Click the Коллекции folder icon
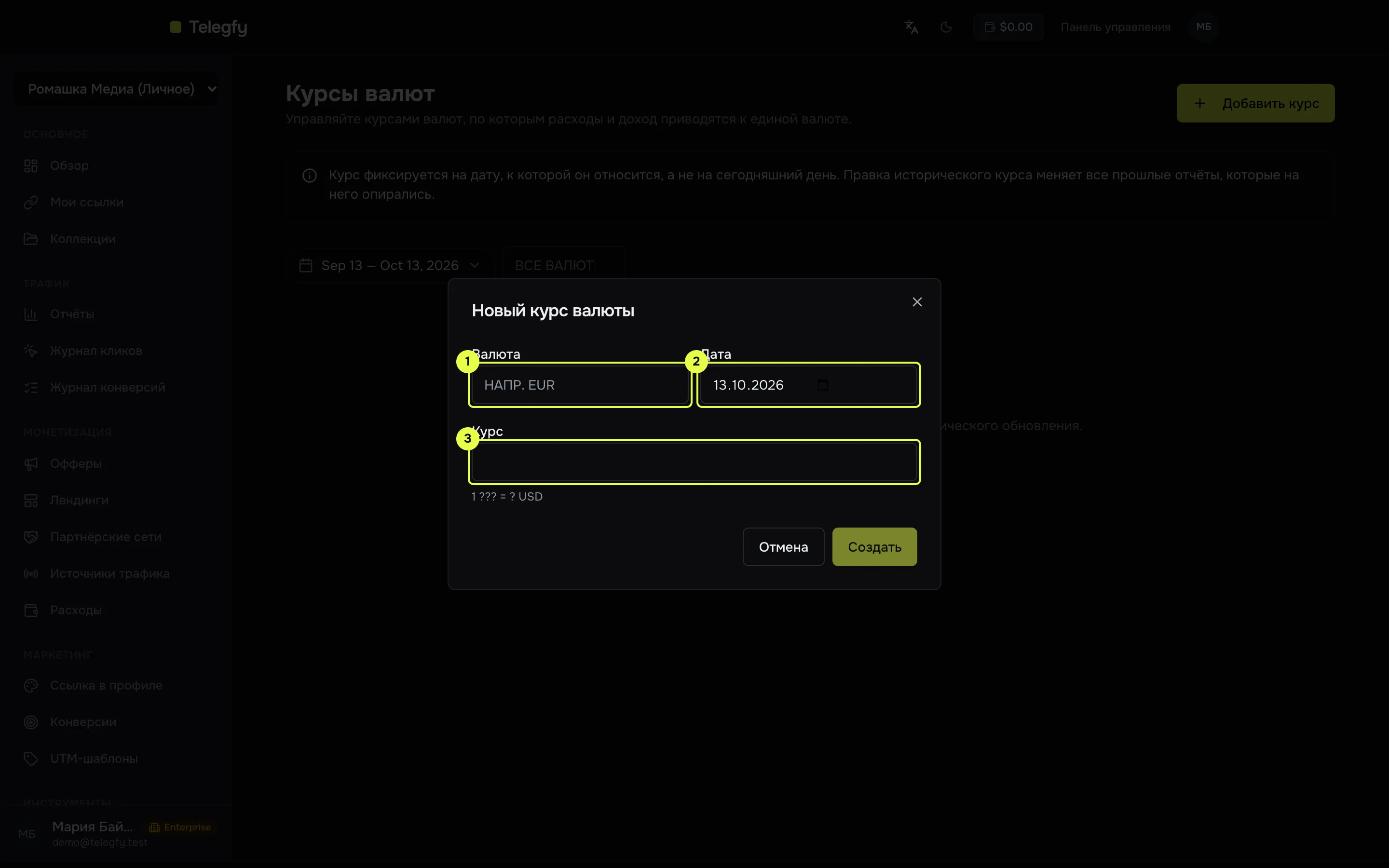 click(31, 239)
